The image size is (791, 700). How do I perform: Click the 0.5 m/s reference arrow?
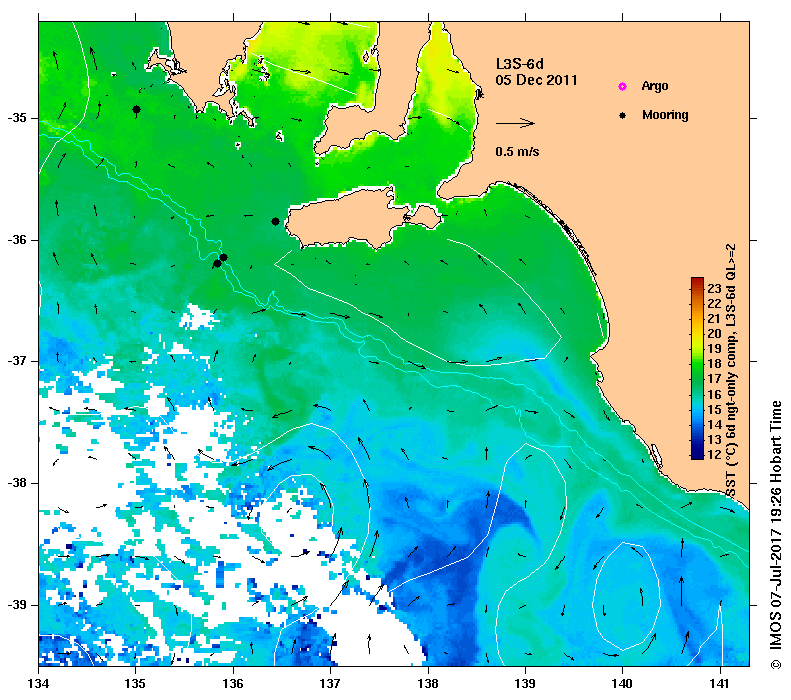tap(515, 123)
